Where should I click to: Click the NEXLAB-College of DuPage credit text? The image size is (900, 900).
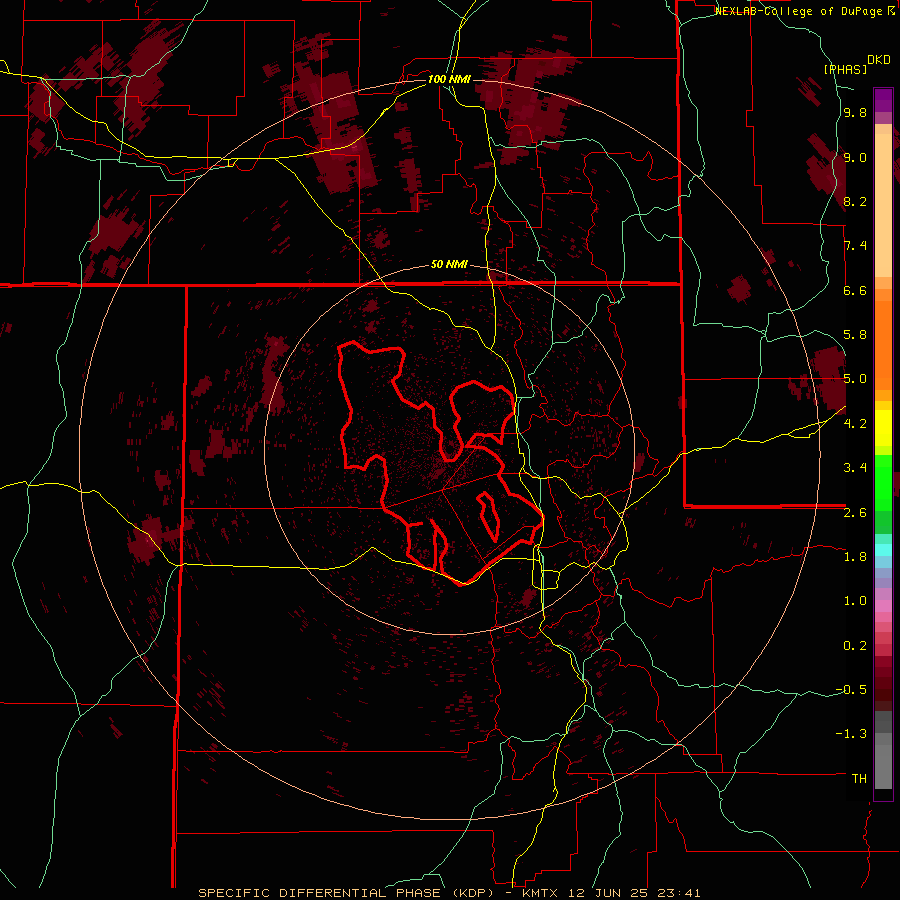800,11
